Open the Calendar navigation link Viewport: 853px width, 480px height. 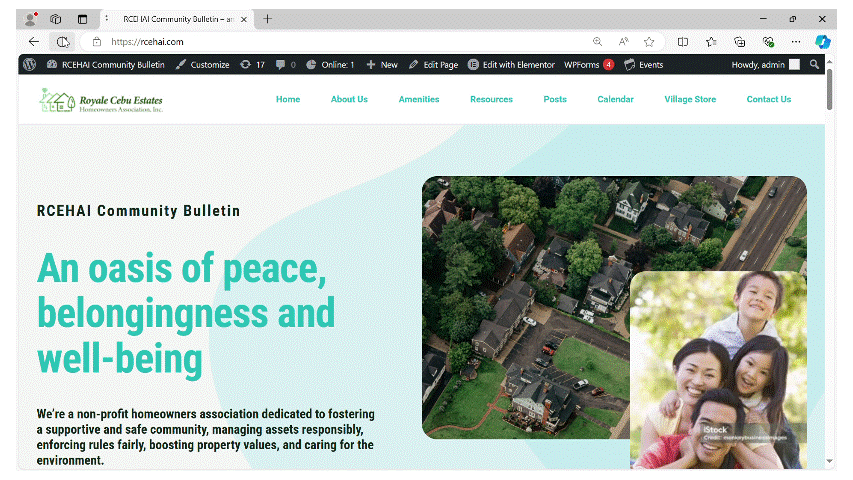pos(615,100)
